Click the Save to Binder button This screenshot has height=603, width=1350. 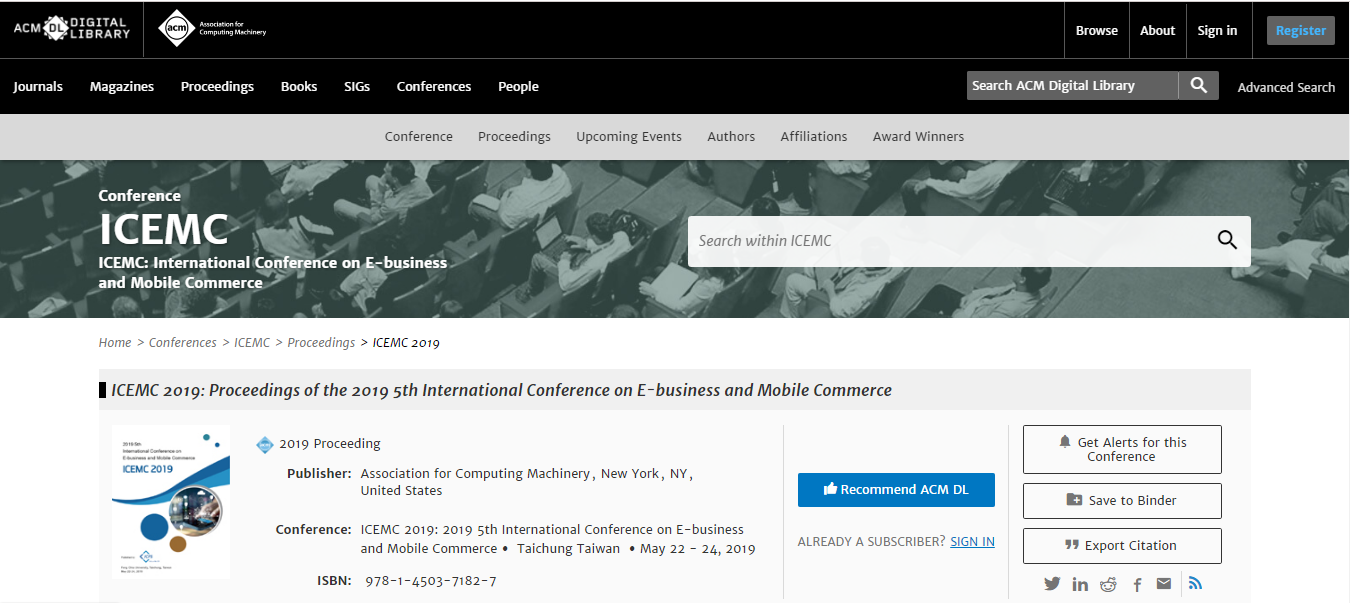pos(1122,500)
